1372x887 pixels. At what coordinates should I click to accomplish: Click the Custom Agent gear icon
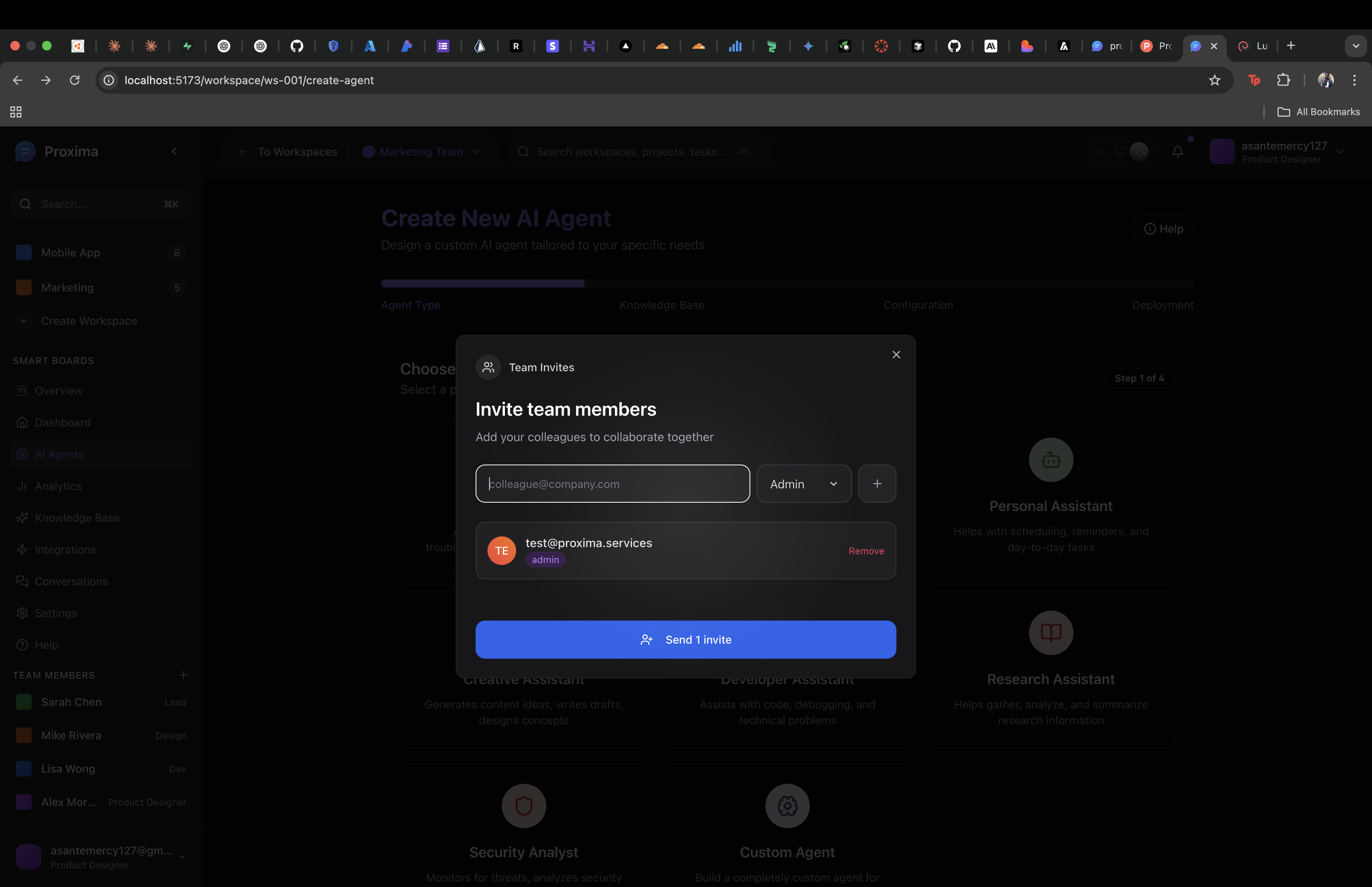click(x=787, y=806)
